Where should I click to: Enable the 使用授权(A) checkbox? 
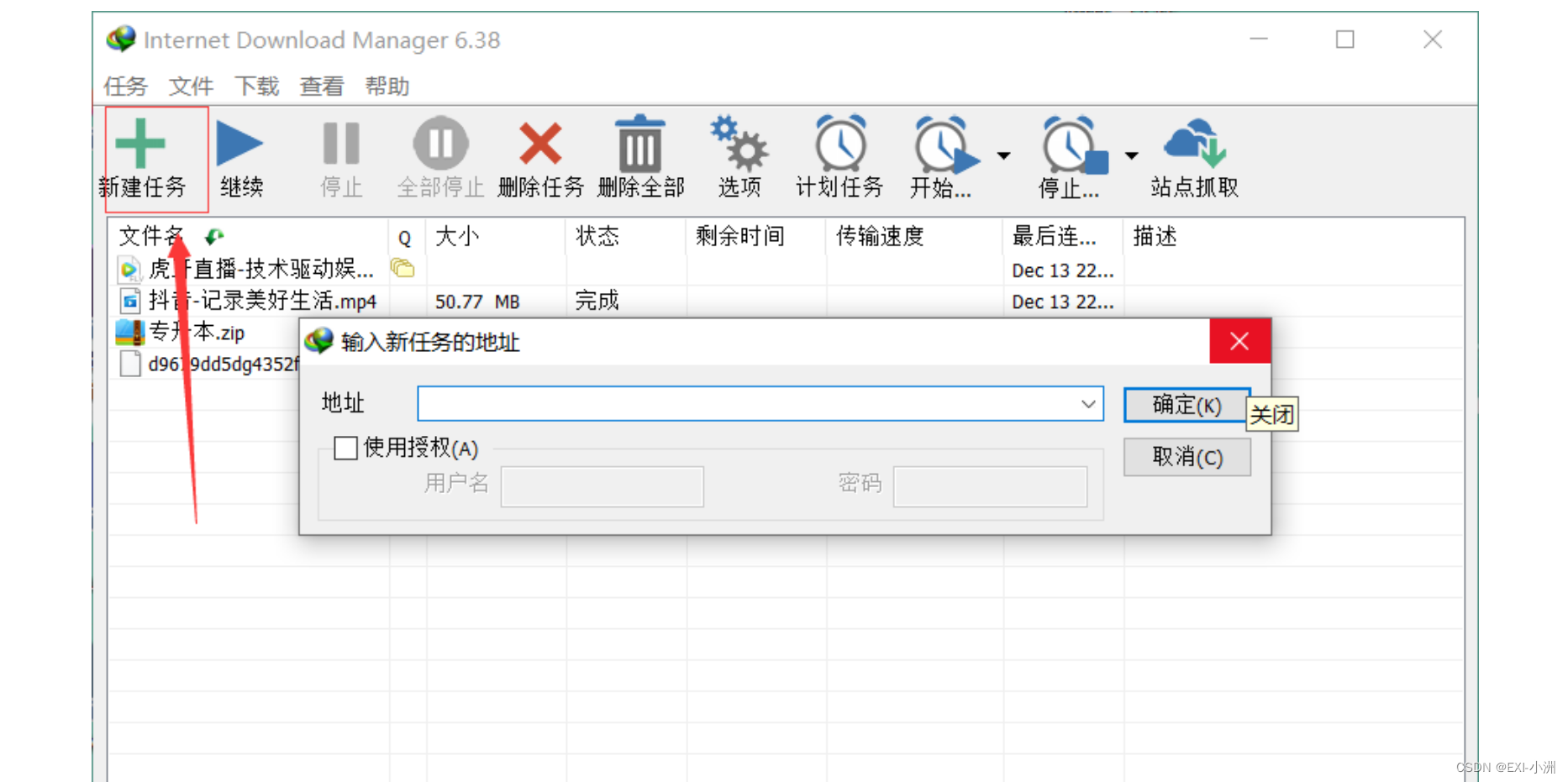coord(345,448)
